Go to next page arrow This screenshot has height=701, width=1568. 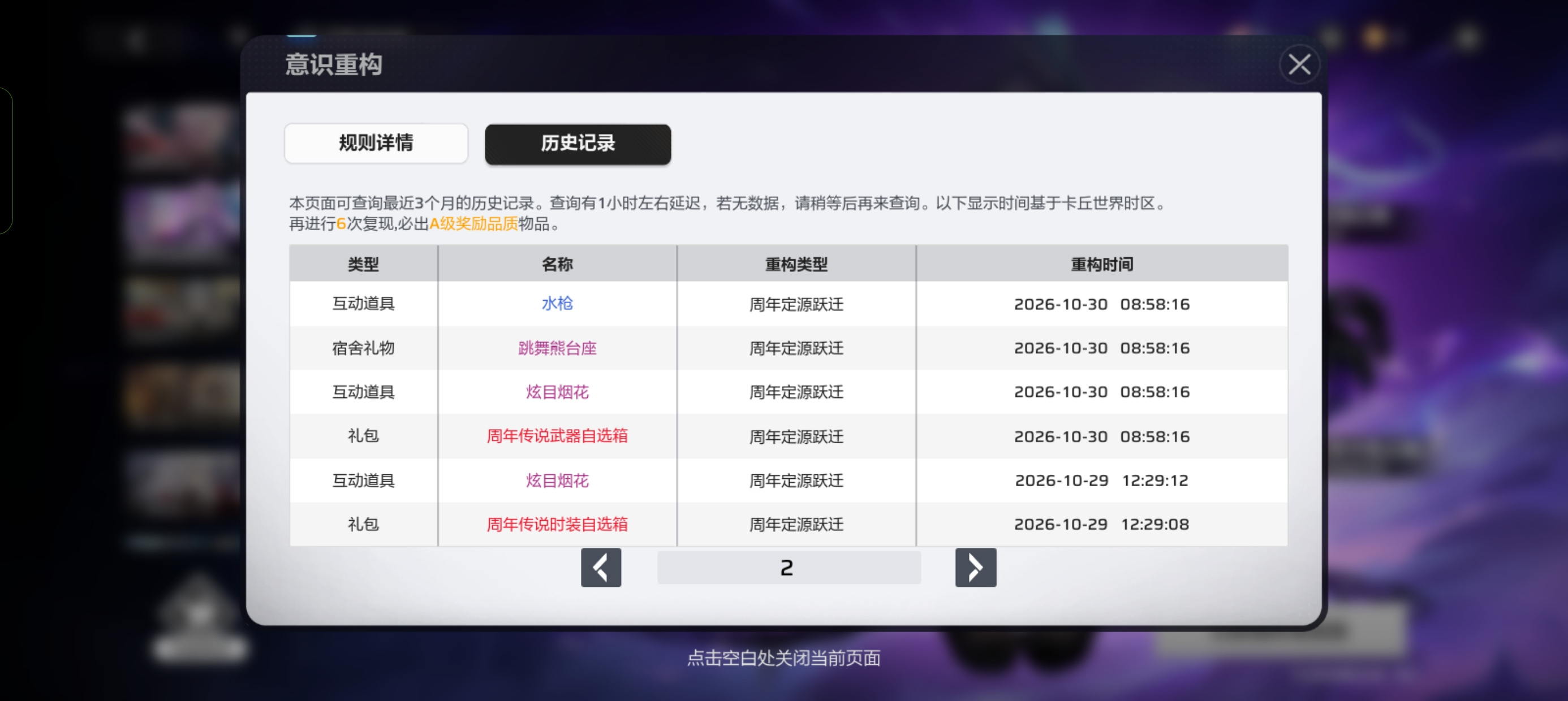click(975, 567)
